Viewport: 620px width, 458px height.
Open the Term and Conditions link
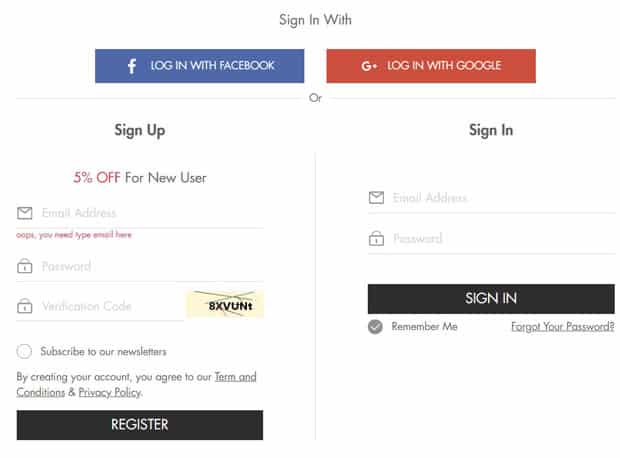pyautogui.click(x=234, y=377)
